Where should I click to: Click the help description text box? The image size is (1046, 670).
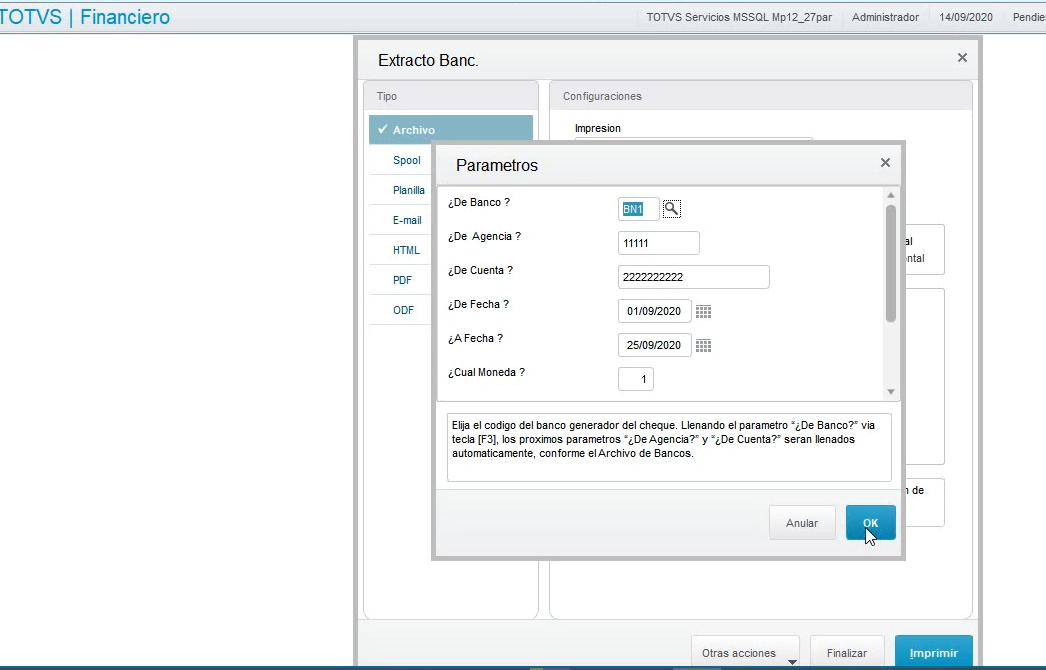click(x=669, y=447)
